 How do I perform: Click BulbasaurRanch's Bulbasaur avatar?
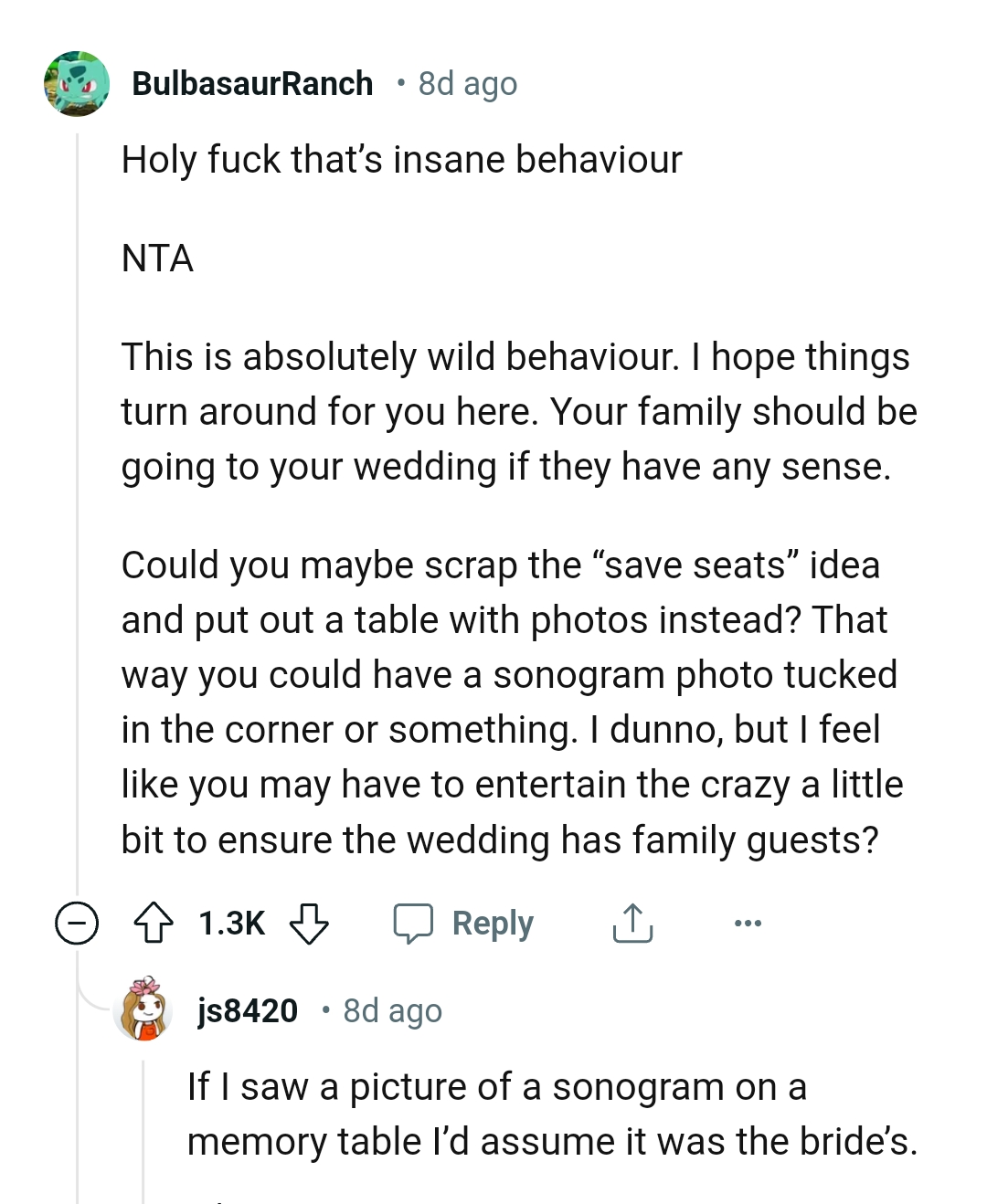(x=76, y=83)
